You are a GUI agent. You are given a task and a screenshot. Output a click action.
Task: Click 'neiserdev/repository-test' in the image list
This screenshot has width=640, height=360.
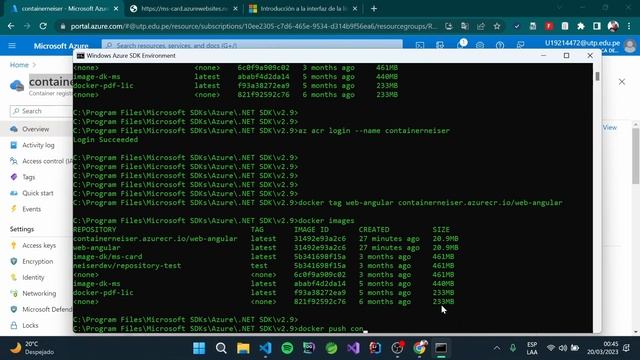(x=127, y=266)
